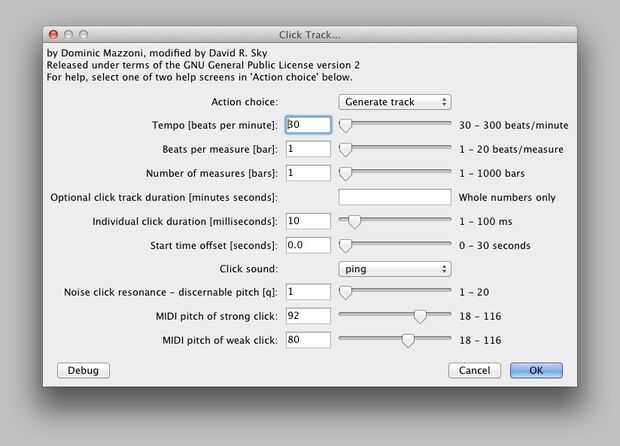The image size is (620, 446).
Task: Focus the Tempo text field
Action: pos(307,125)
